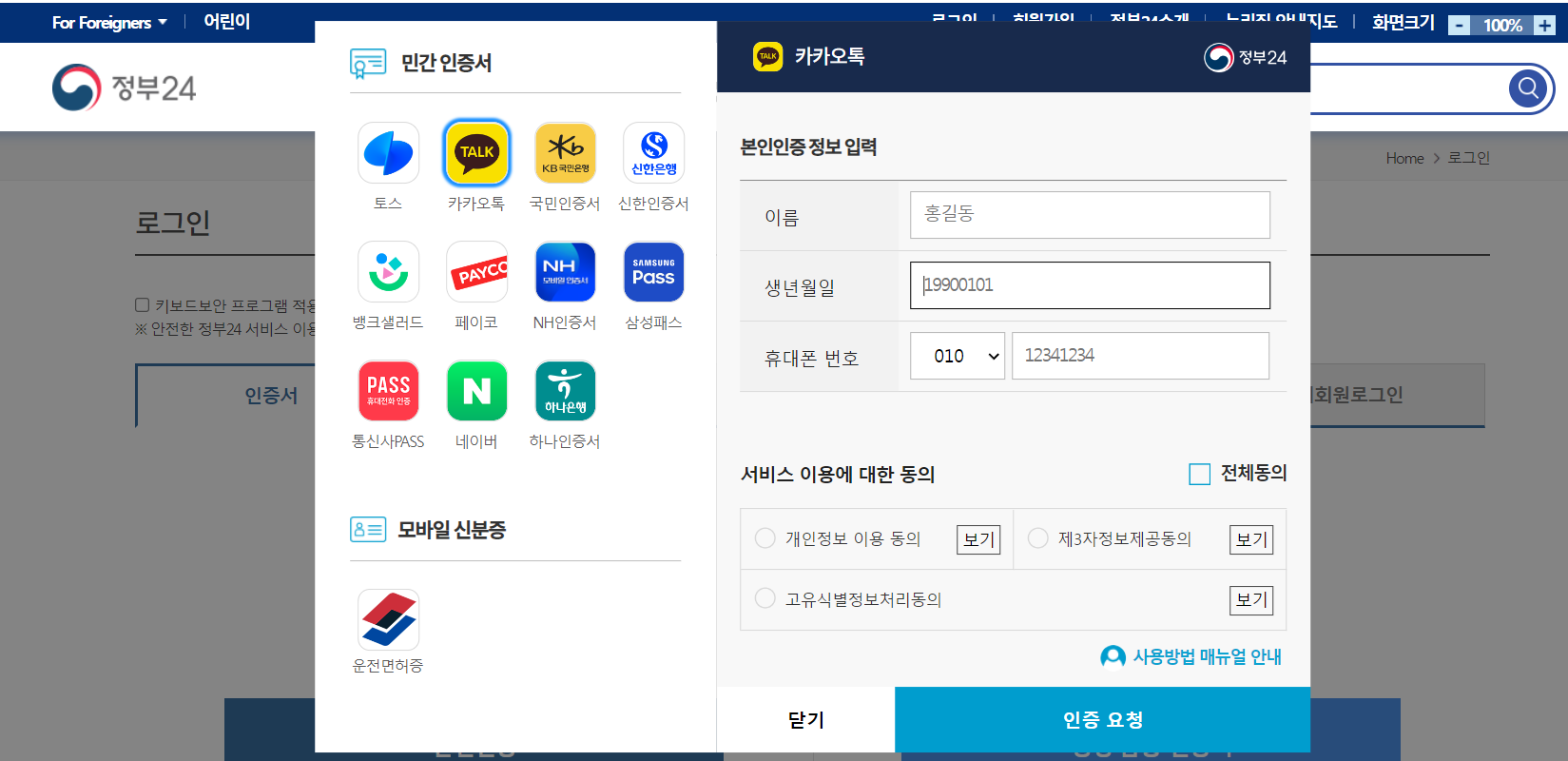View 고유식별정보처리동의 details (보기)
The image size is (1568, 761).
pyautogui.click(x=1251, y=599)
